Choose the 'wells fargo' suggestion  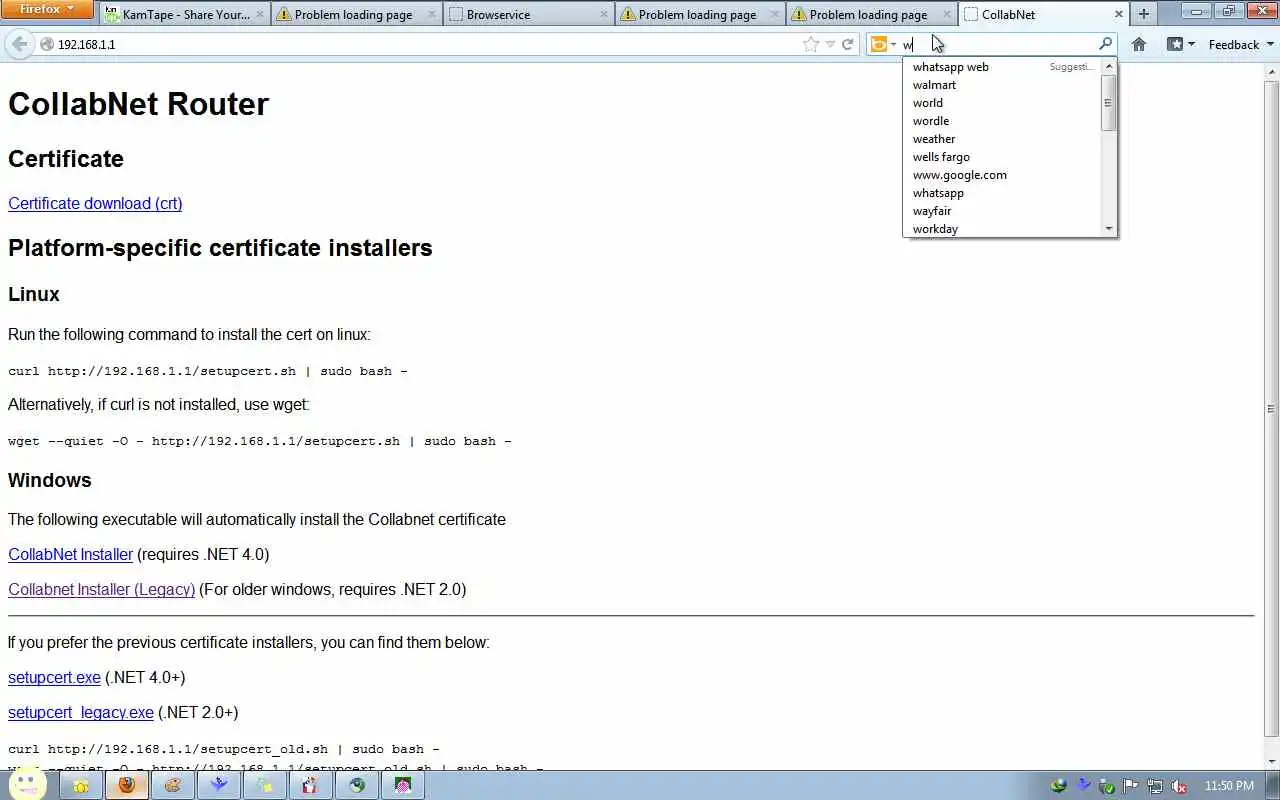click(1002, 157)
